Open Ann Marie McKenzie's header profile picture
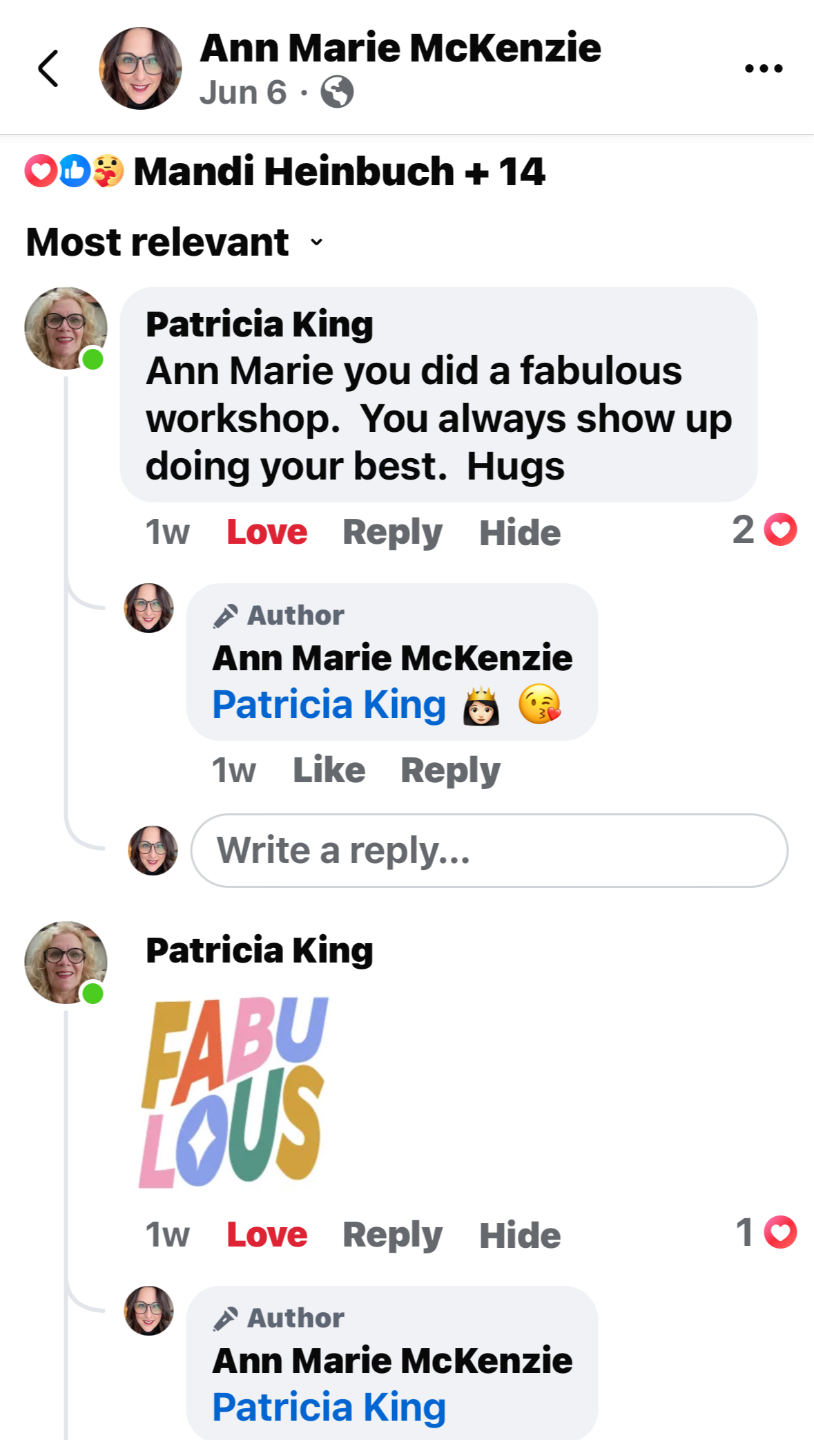Viewport: 814px width, 1440px height. pos(140,68)
